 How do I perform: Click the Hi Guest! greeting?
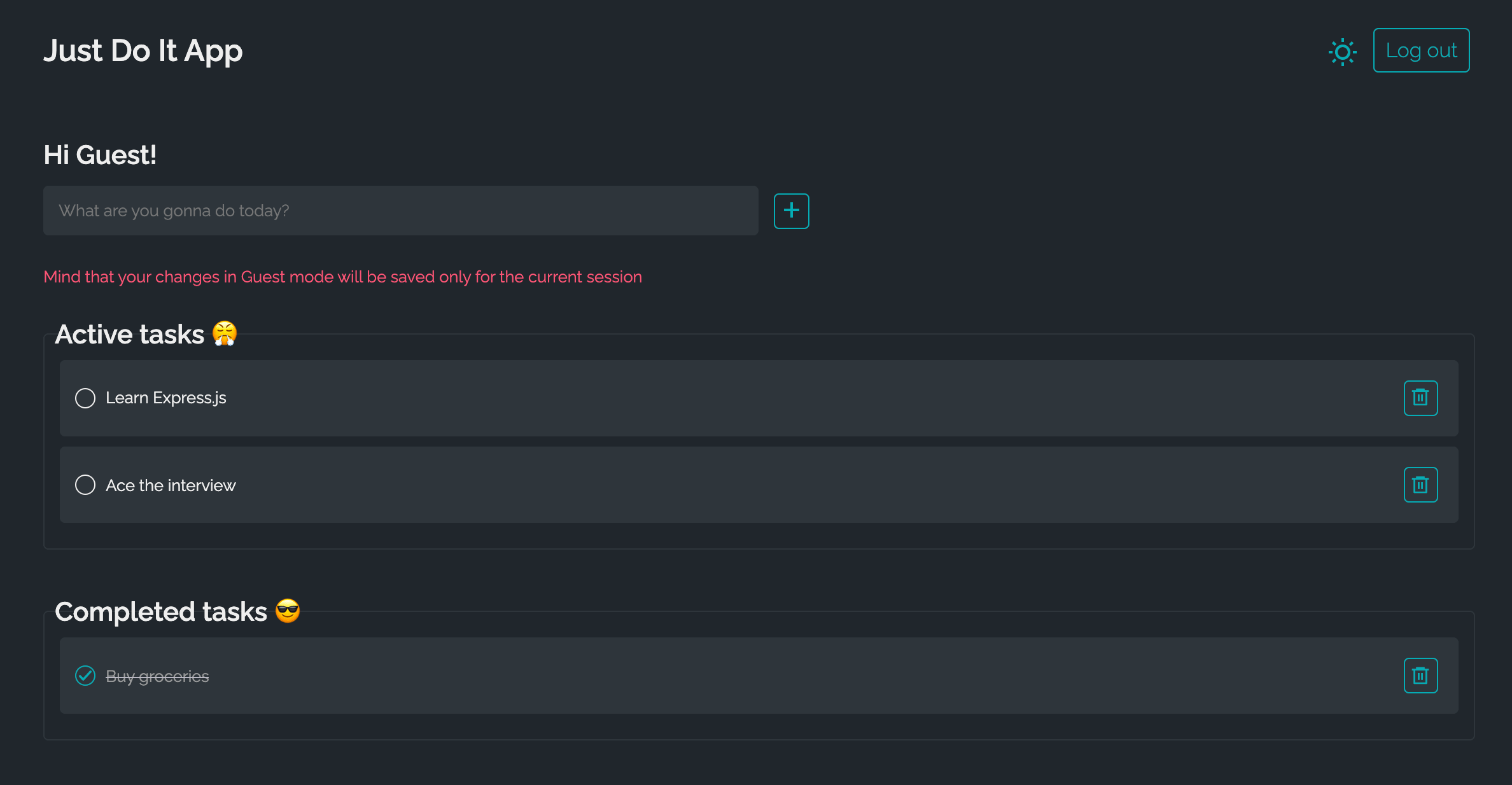(x=100, y=155)
